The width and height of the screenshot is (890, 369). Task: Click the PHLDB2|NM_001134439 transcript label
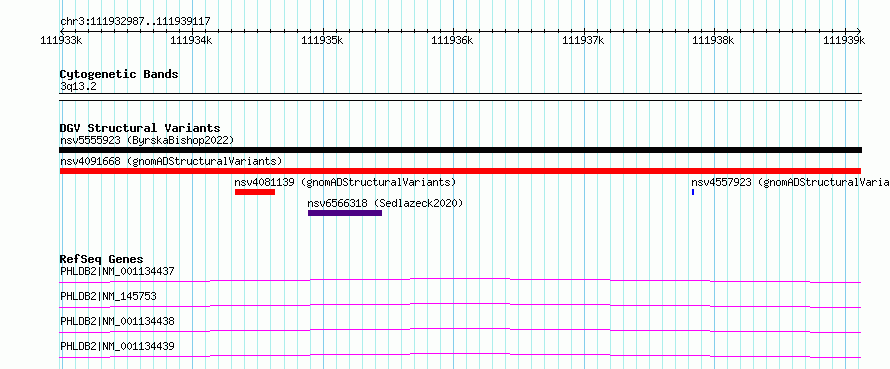117,346
